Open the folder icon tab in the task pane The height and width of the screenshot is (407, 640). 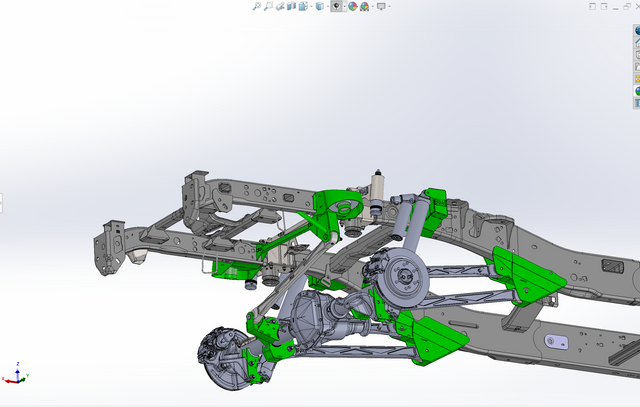pos(637,65)
